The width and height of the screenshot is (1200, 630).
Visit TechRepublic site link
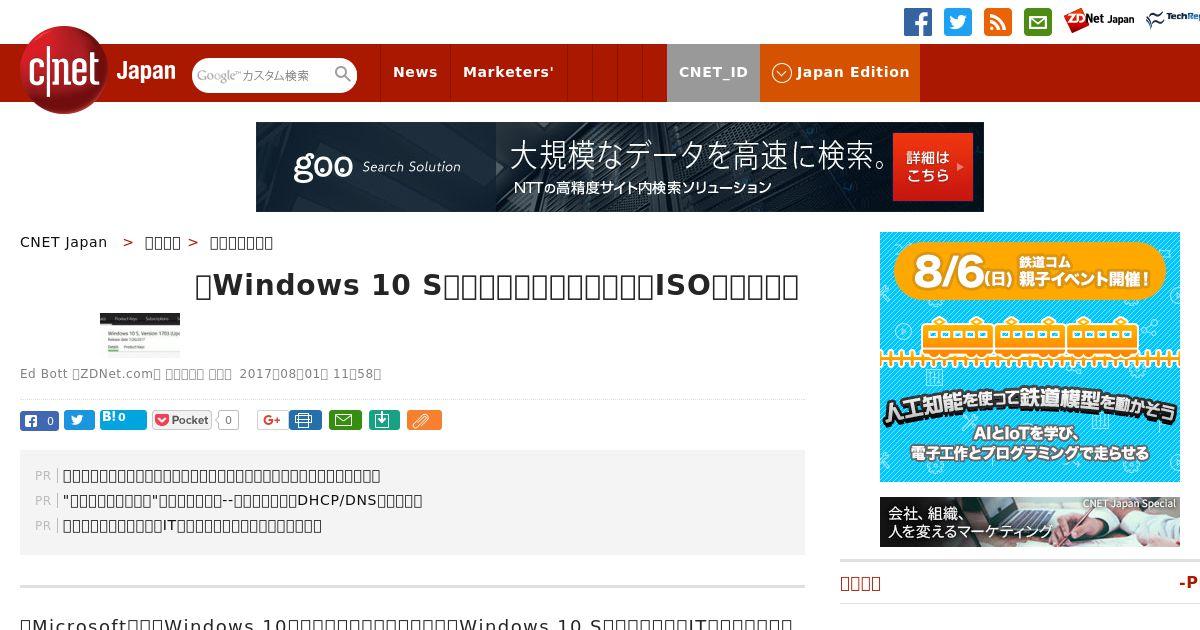[x=1173, y=20]
